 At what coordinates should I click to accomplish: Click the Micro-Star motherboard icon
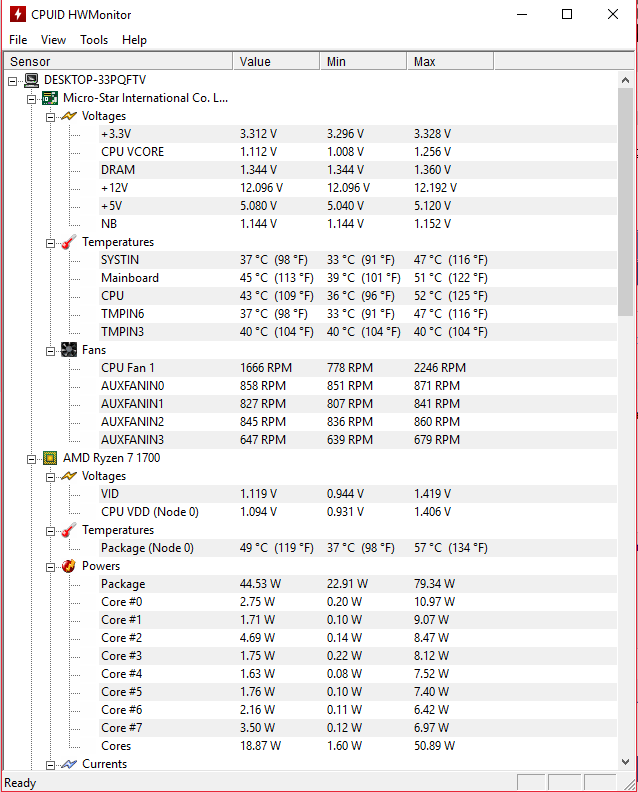[x=50, y=98]
